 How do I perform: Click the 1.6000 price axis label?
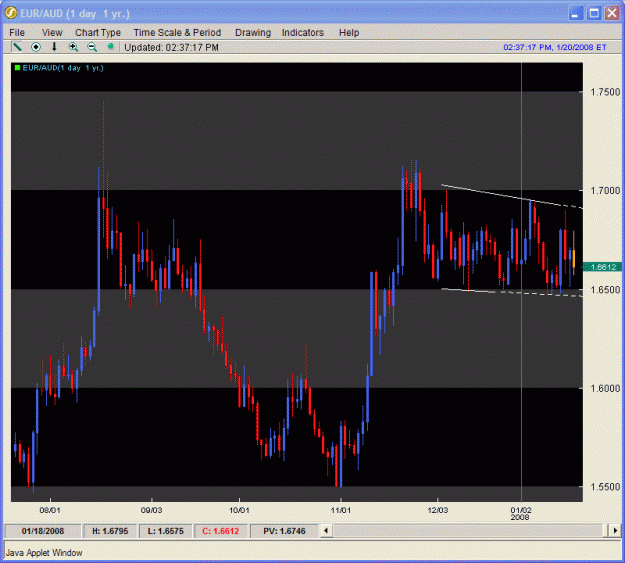(605, 388)
